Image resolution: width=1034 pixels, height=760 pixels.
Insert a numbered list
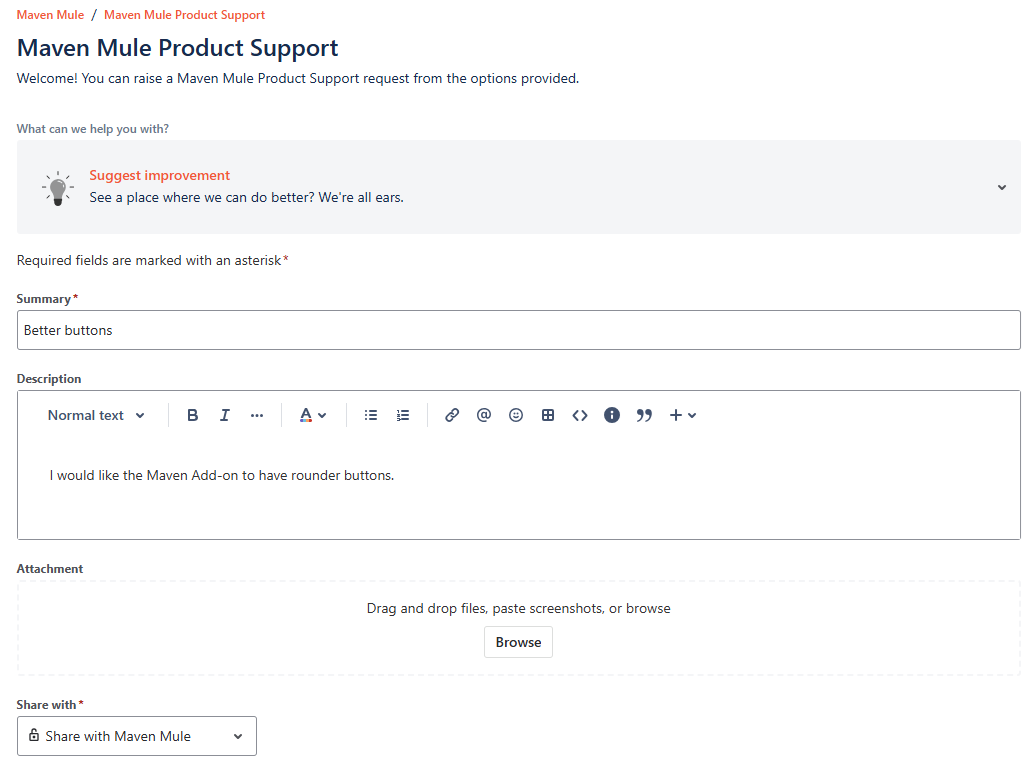coord(403,415)
